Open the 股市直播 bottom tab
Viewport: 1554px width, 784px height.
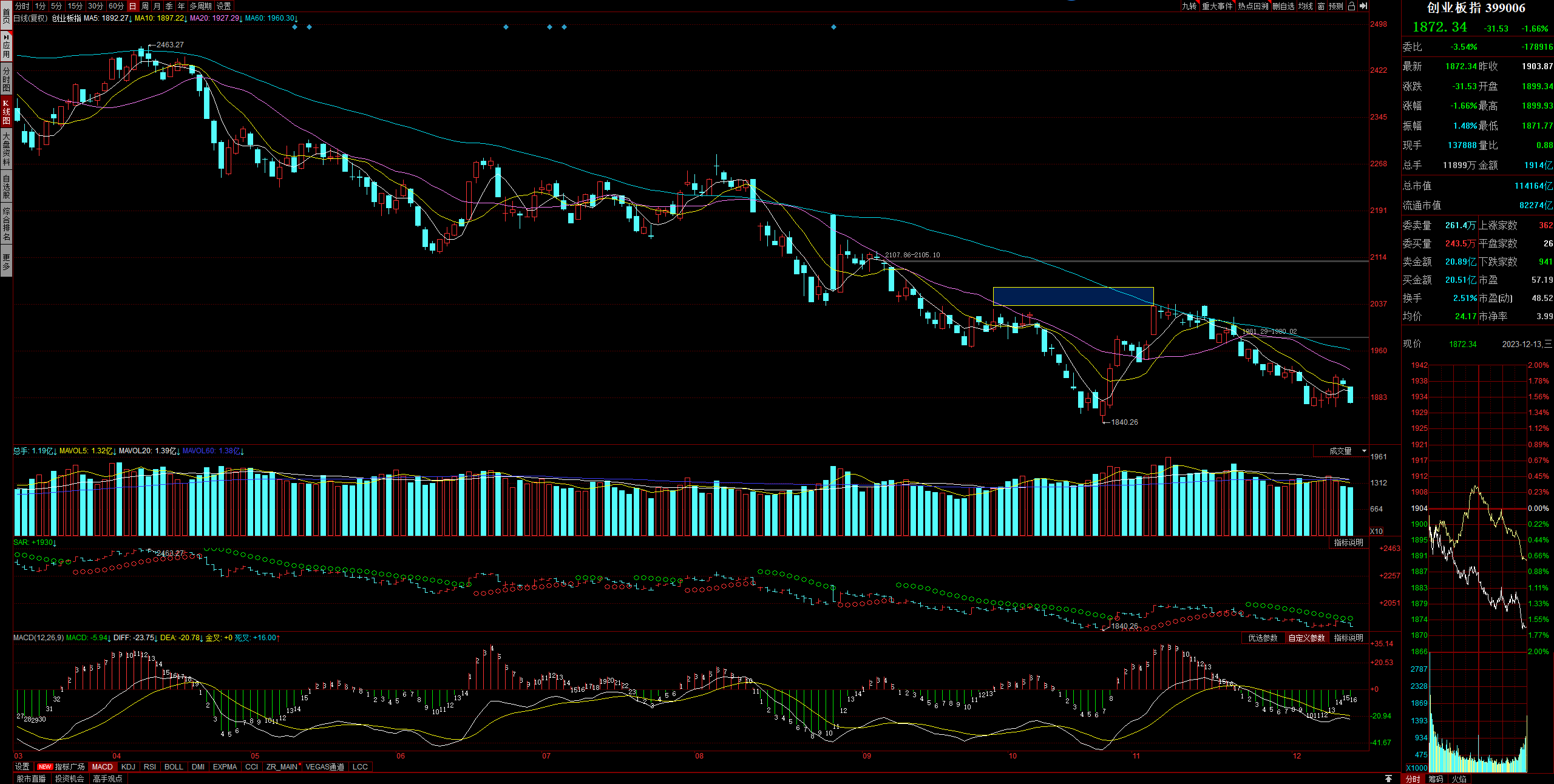pos(31,779)
